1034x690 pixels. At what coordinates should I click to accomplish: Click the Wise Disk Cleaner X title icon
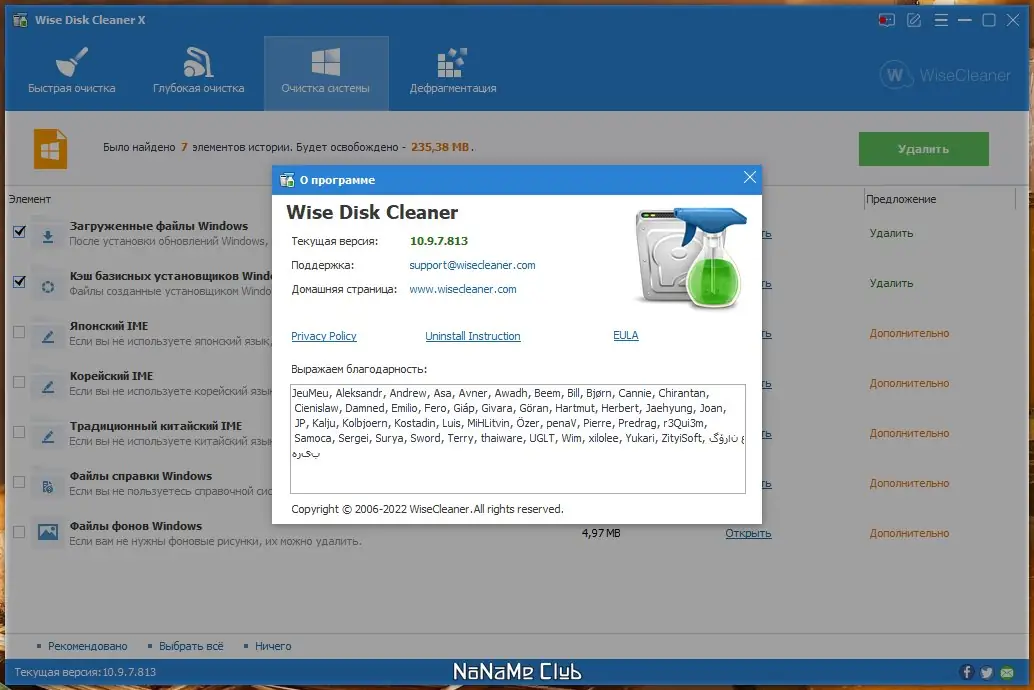tap(20, 20)
